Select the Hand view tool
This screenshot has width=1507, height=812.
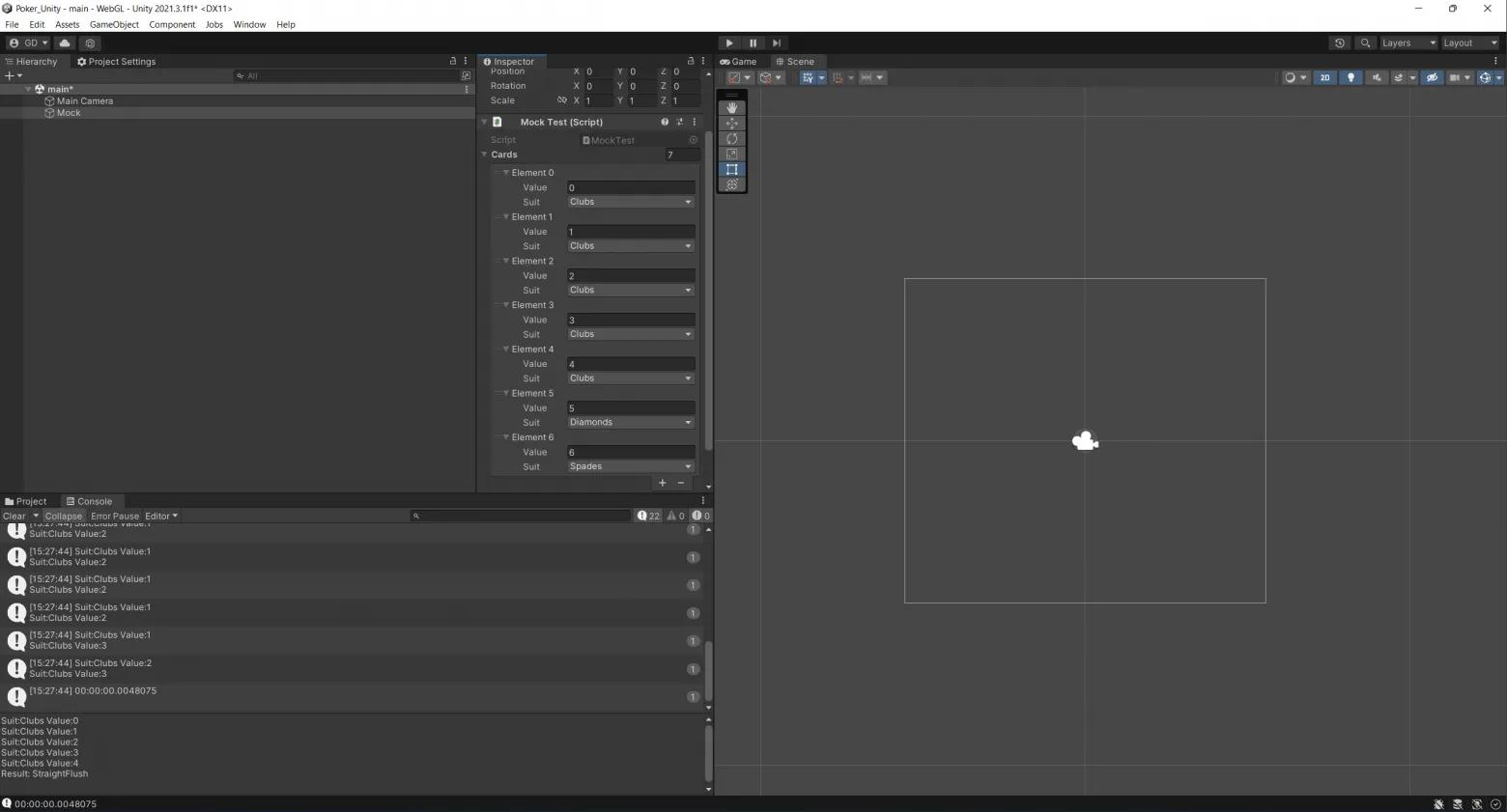tap(732, 108)
